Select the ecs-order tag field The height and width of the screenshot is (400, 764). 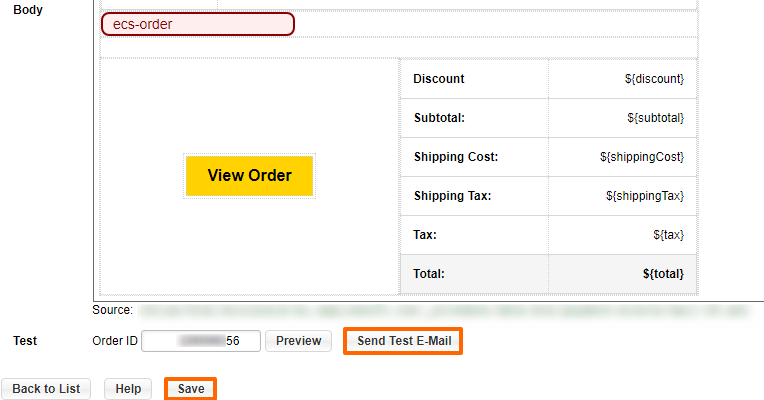pyautogui.click(x=198, y=24)
